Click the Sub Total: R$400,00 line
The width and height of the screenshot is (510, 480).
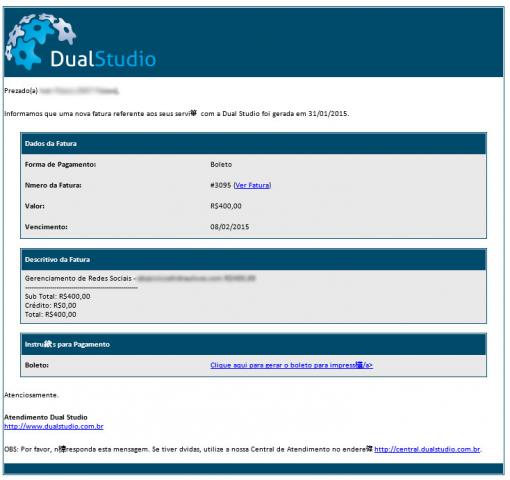coord(57,297)
